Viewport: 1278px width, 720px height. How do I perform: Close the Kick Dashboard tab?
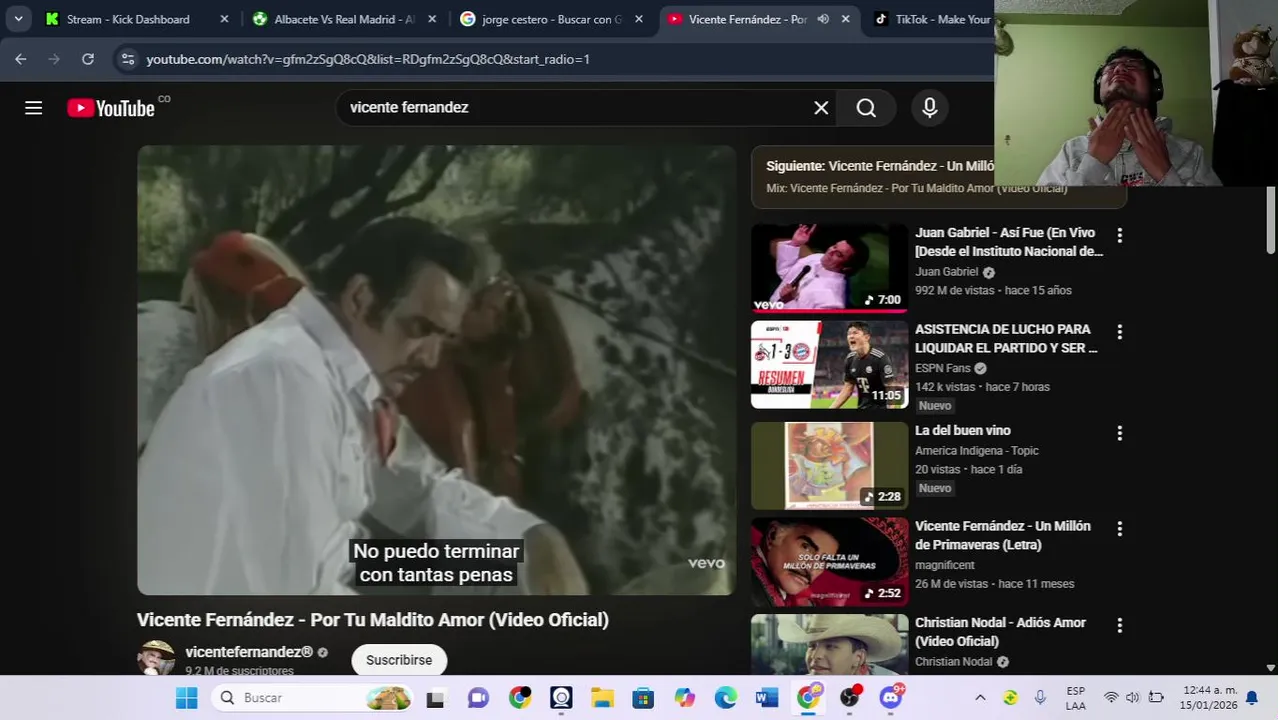[224, 19]
